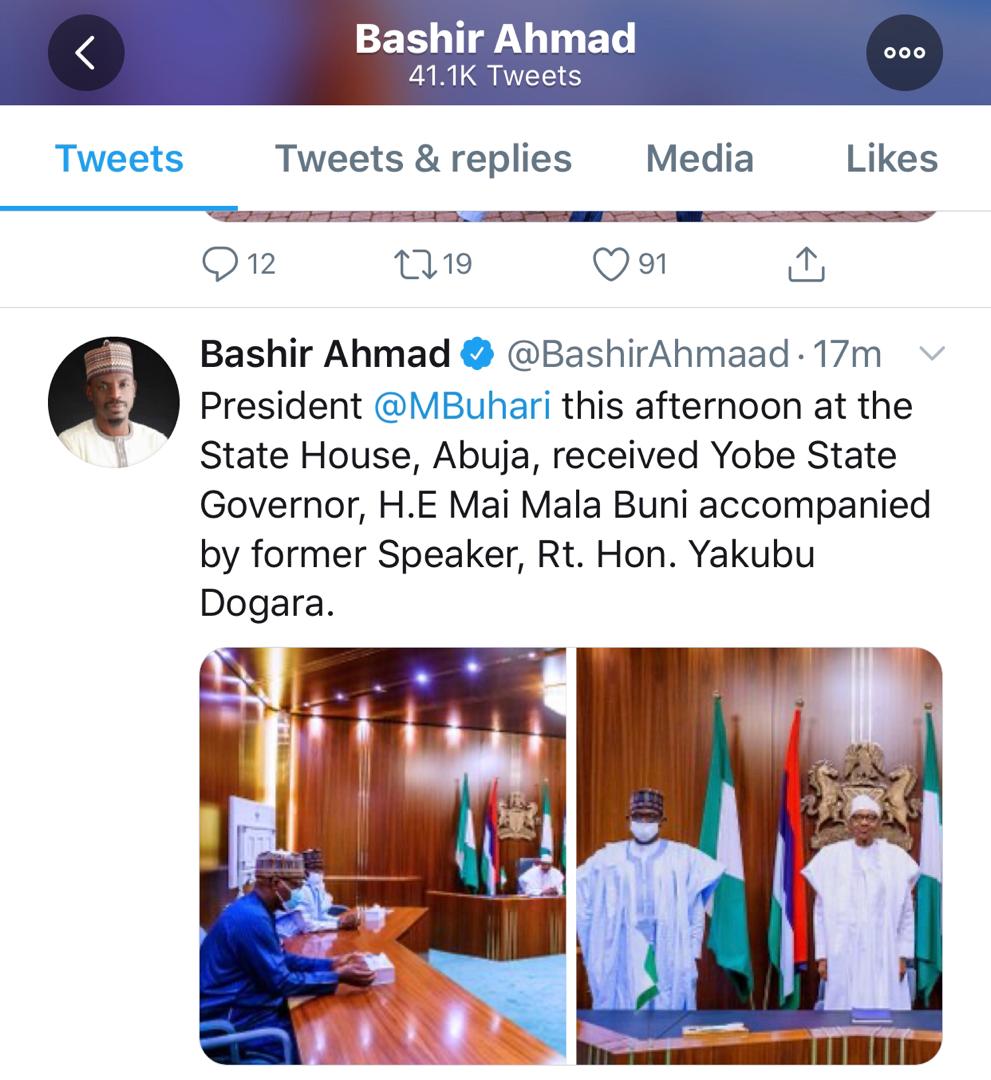The width and height of the screenshot is (991, 1080).
Task: Open the @MBuhari mention link
Action: (x=462, y=406)
